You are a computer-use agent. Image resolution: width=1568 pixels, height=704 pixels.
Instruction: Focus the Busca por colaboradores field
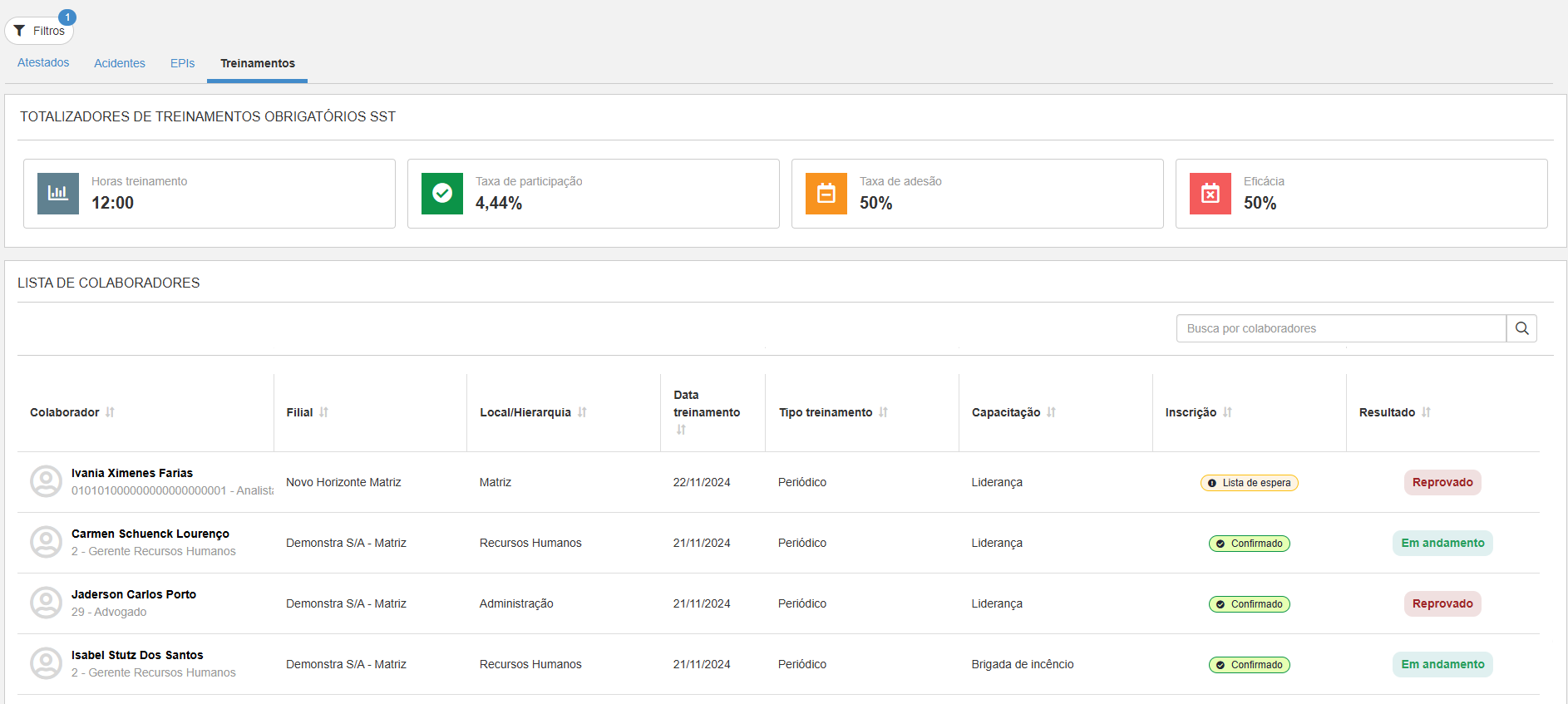pos(1340,328)
